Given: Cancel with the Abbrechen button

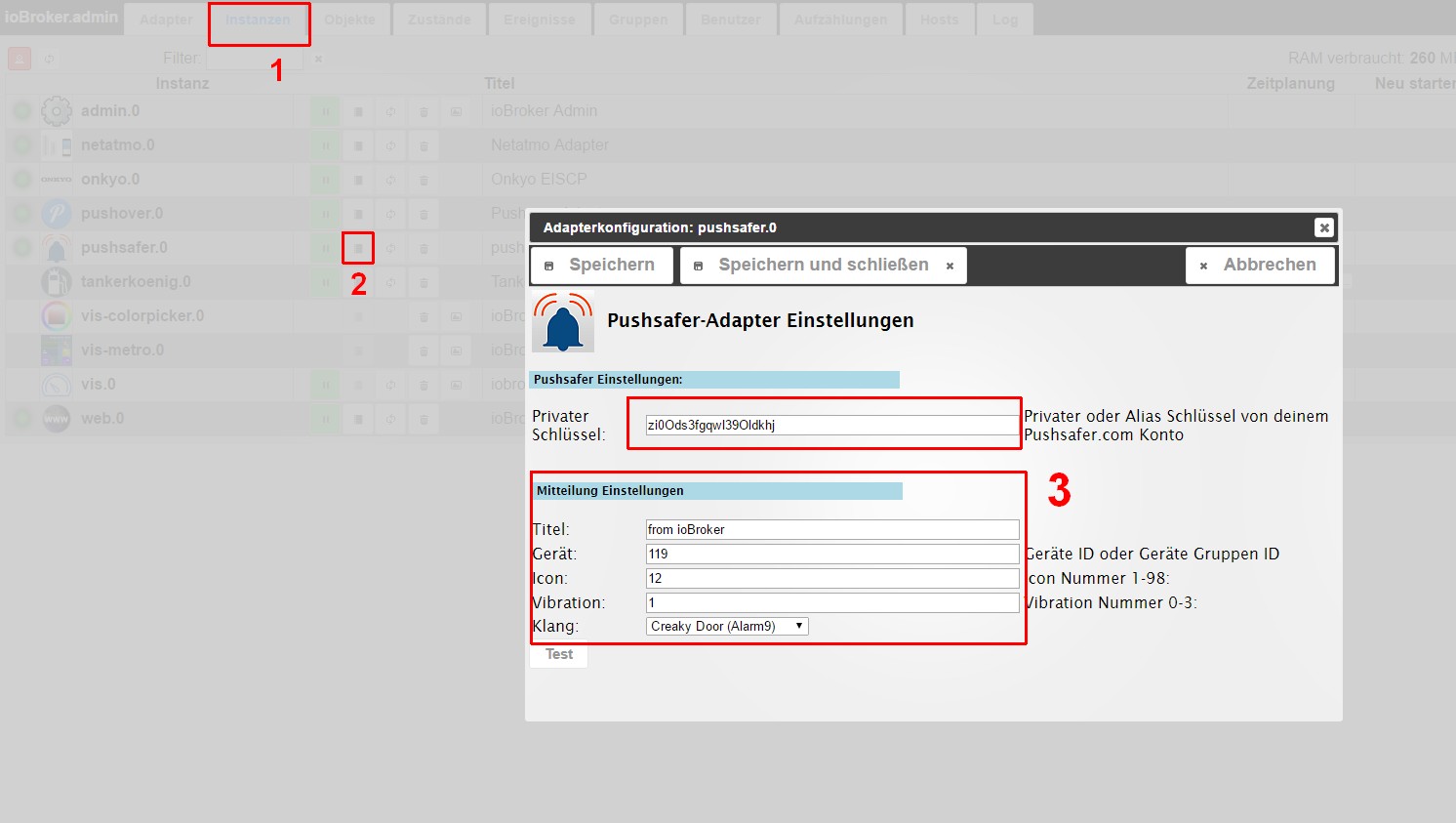Looking at the screenshot, I should [x=1260, y=266].
